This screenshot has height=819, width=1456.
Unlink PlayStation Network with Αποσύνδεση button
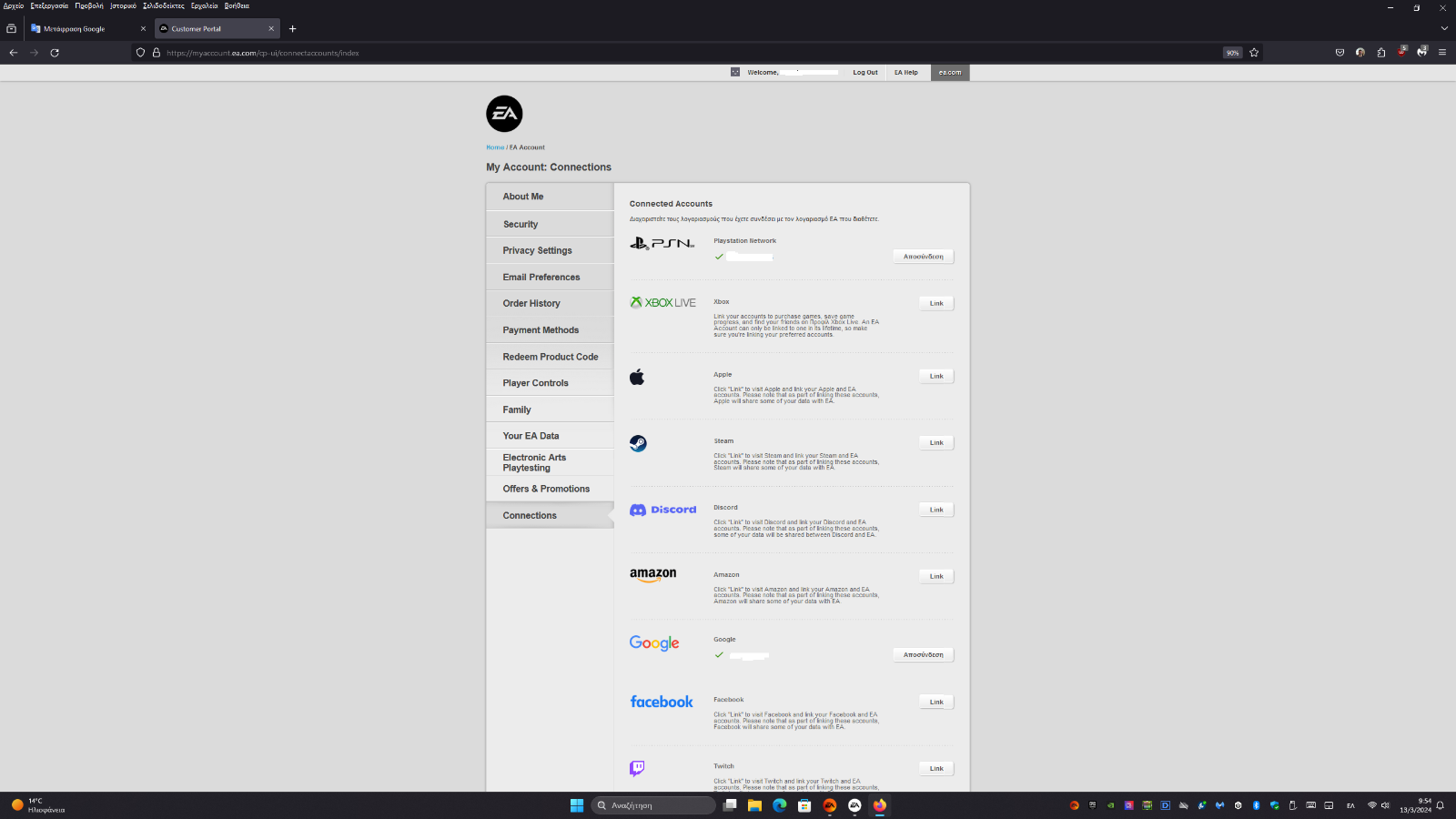coord(923,257)
